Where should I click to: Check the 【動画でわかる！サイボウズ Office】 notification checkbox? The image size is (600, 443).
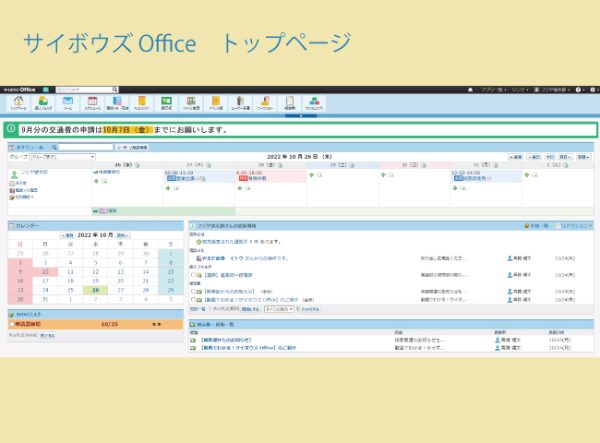[x=194, y=300]
